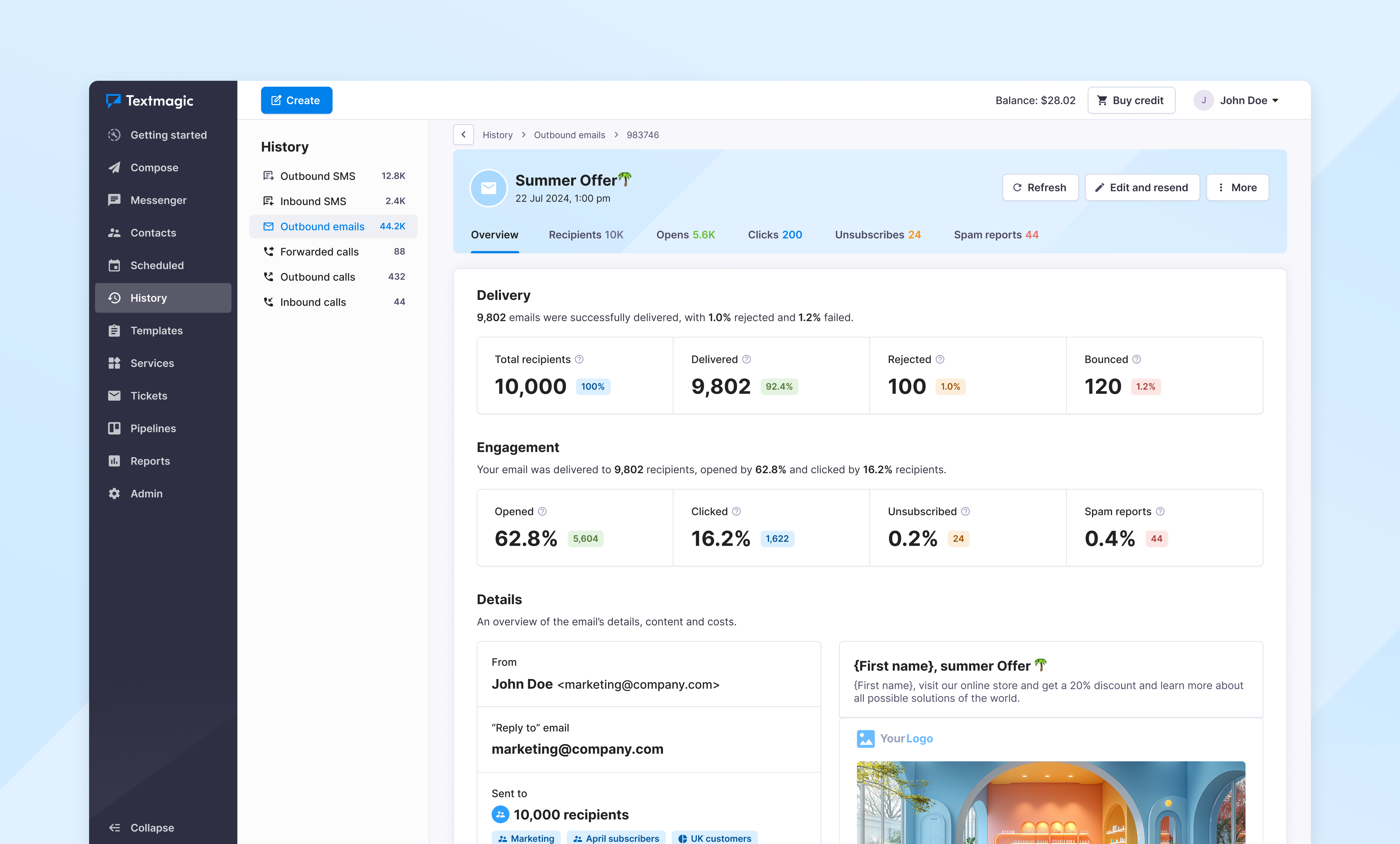Open Admin via its gear icon

(x=114, y=494)
